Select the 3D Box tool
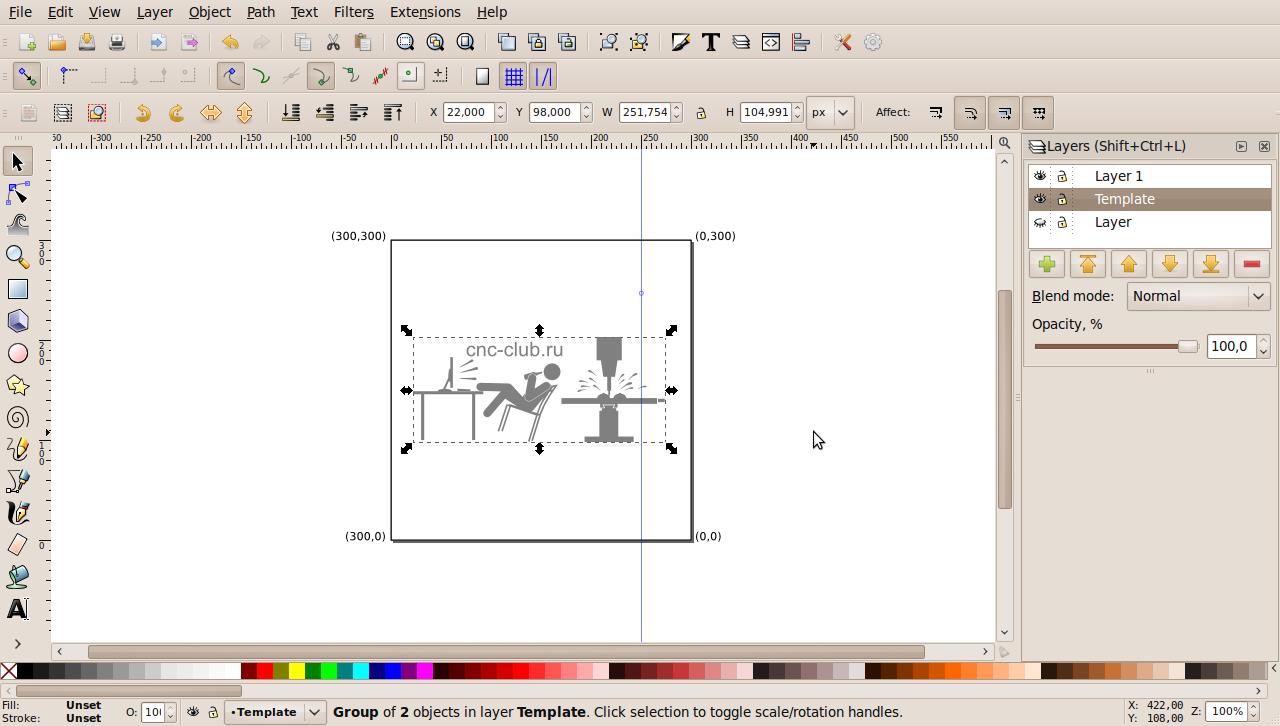This screenshot has height=726, width=1280. [x=18, y=321]
